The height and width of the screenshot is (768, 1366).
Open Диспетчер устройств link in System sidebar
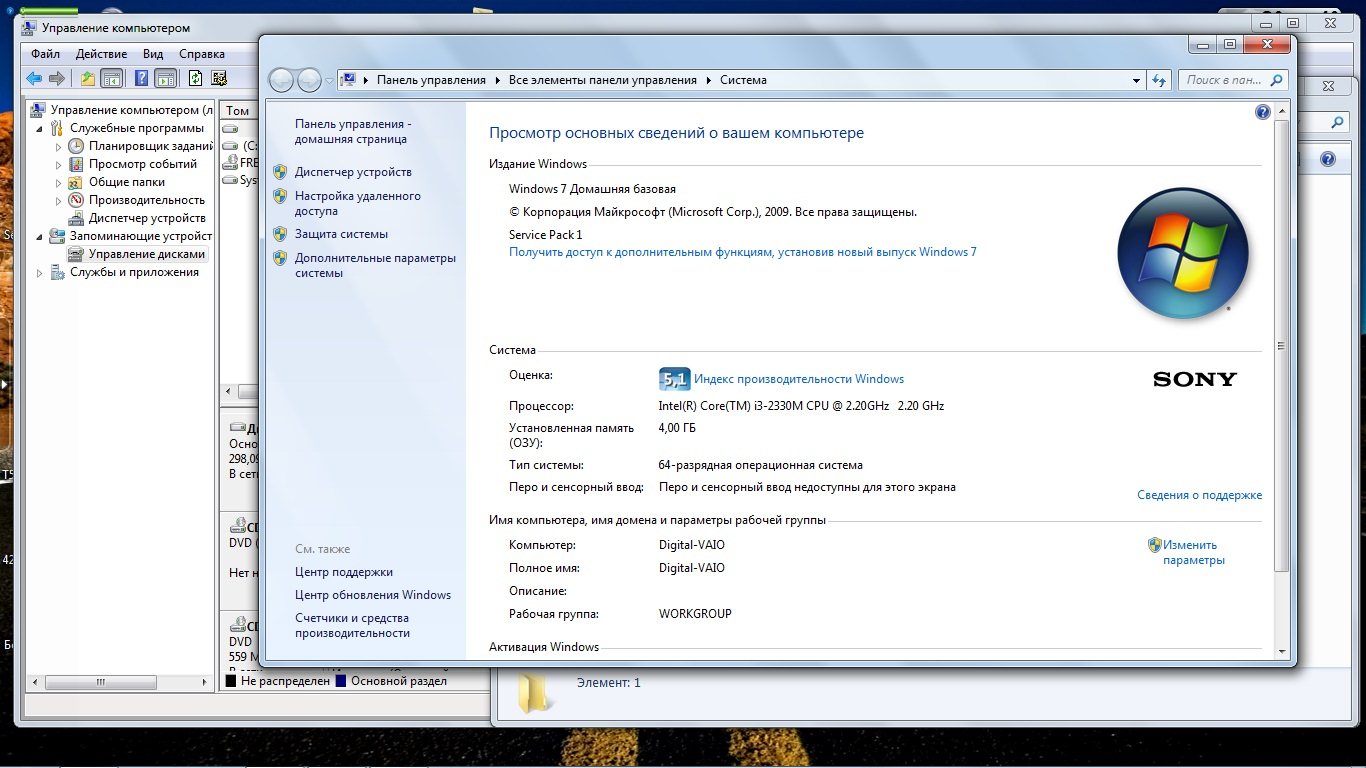(353, 172)
